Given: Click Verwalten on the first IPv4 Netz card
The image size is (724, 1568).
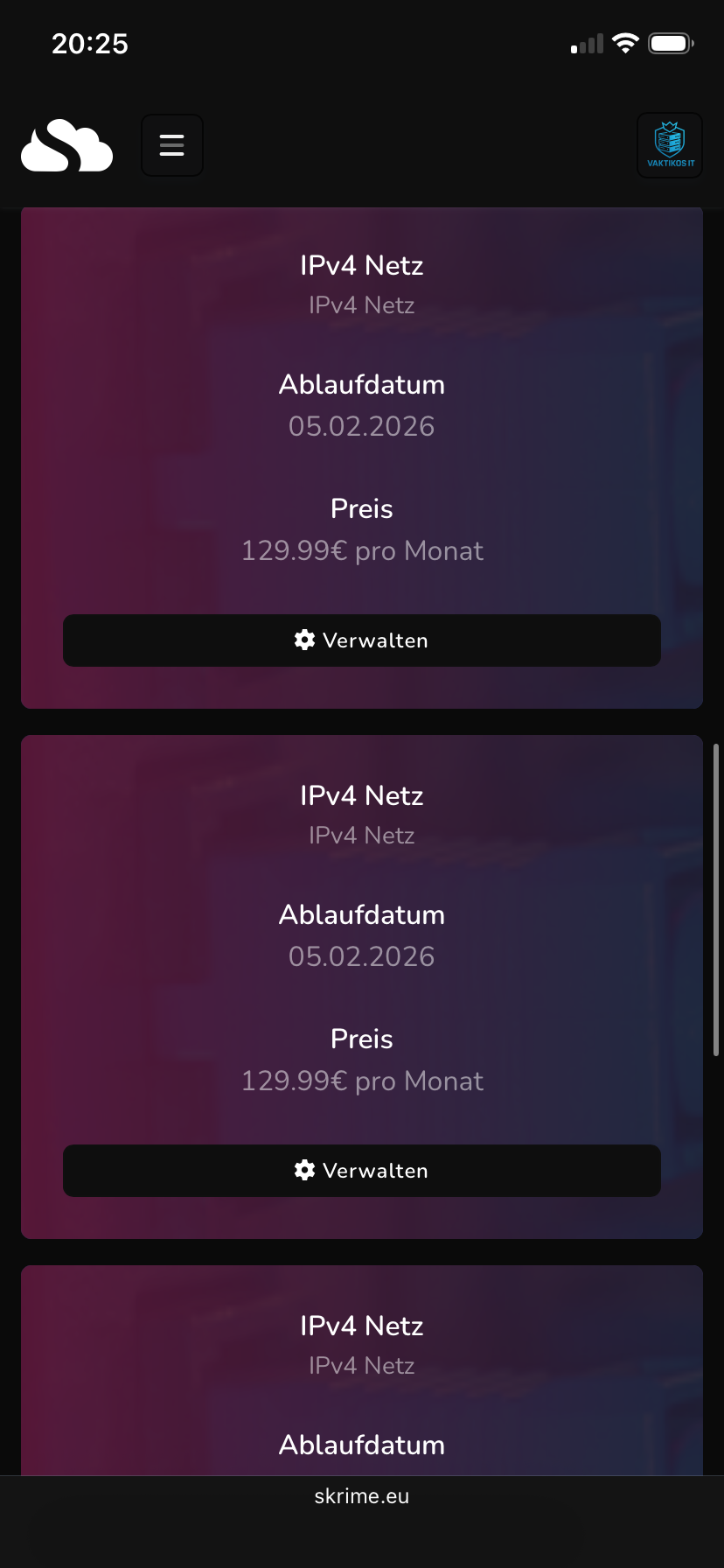Looking at the screenshot, I should [361, 640].
